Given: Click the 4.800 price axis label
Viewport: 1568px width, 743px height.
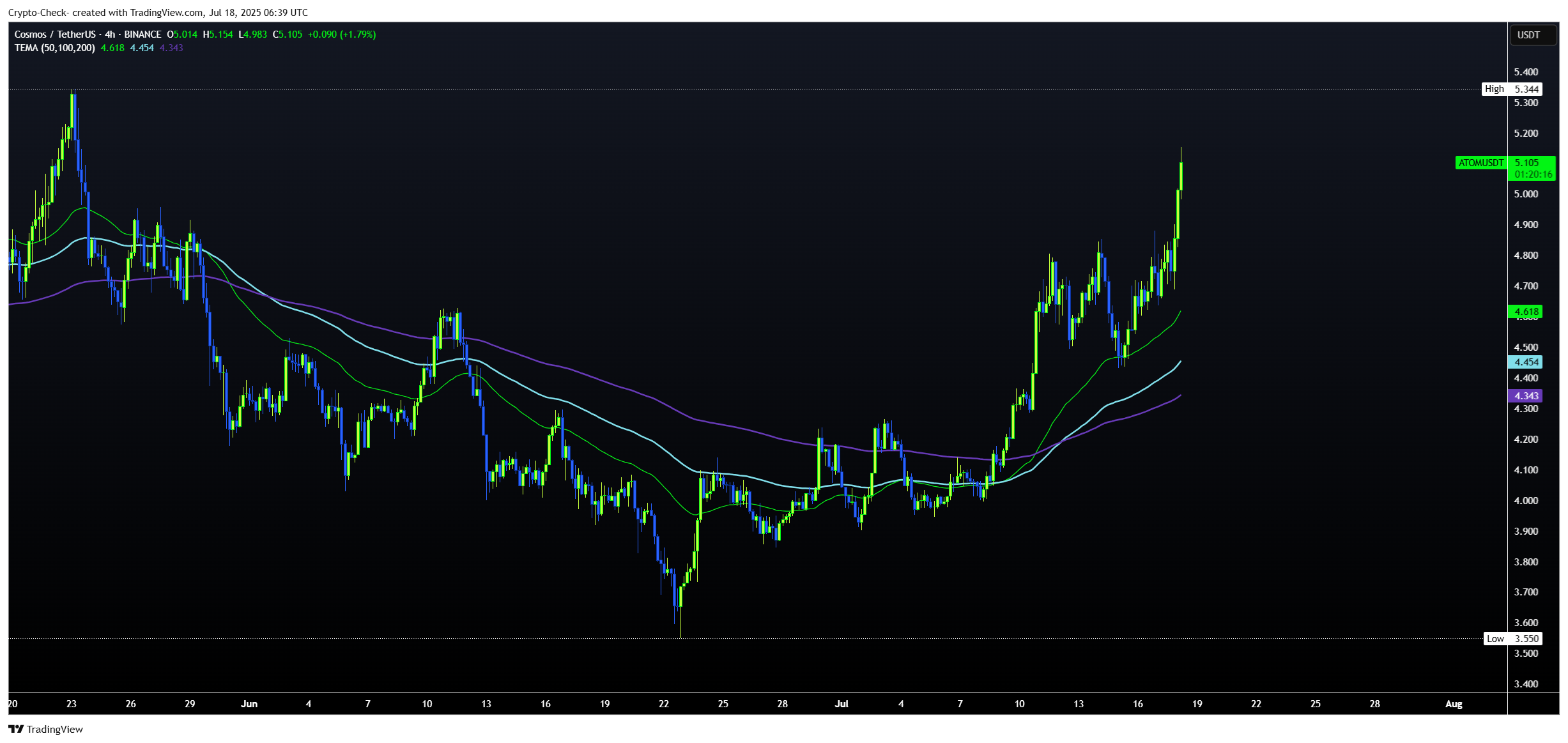Looking at the screenshot, I should click(1526, 255).
